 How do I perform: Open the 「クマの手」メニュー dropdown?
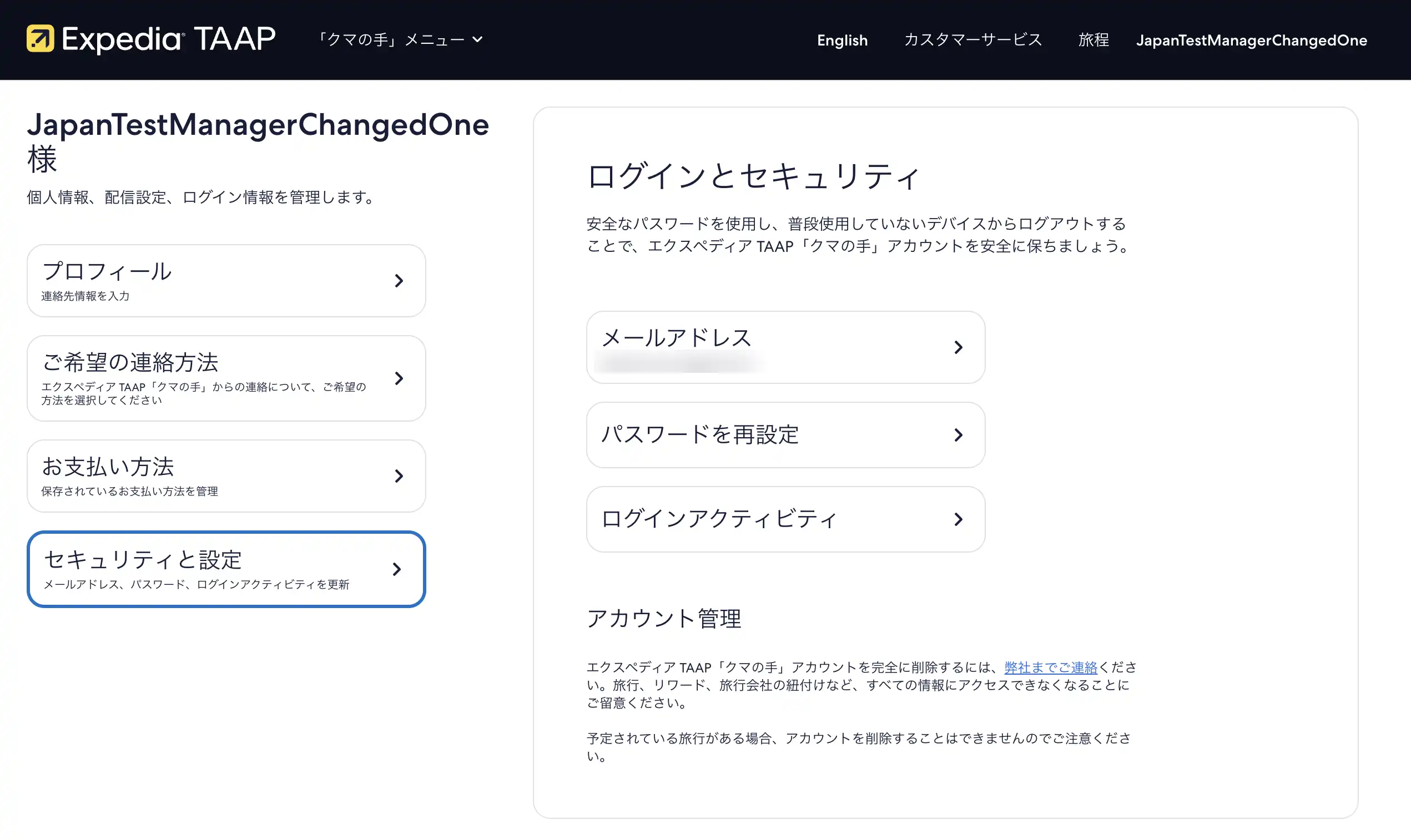tap(400, 39)
